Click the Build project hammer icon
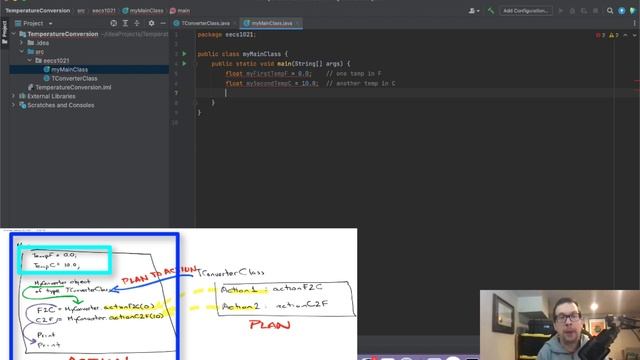Image resolution: width=640 pixels, height=360 pixels. [490, 11]
